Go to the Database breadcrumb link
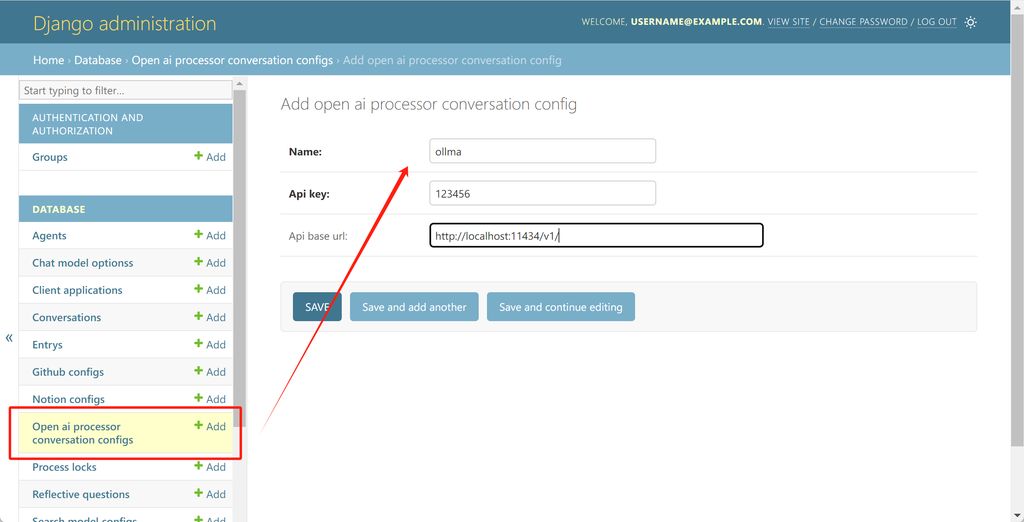The image size is (1024, 522). pyautogui.click(x=98, y=60)
